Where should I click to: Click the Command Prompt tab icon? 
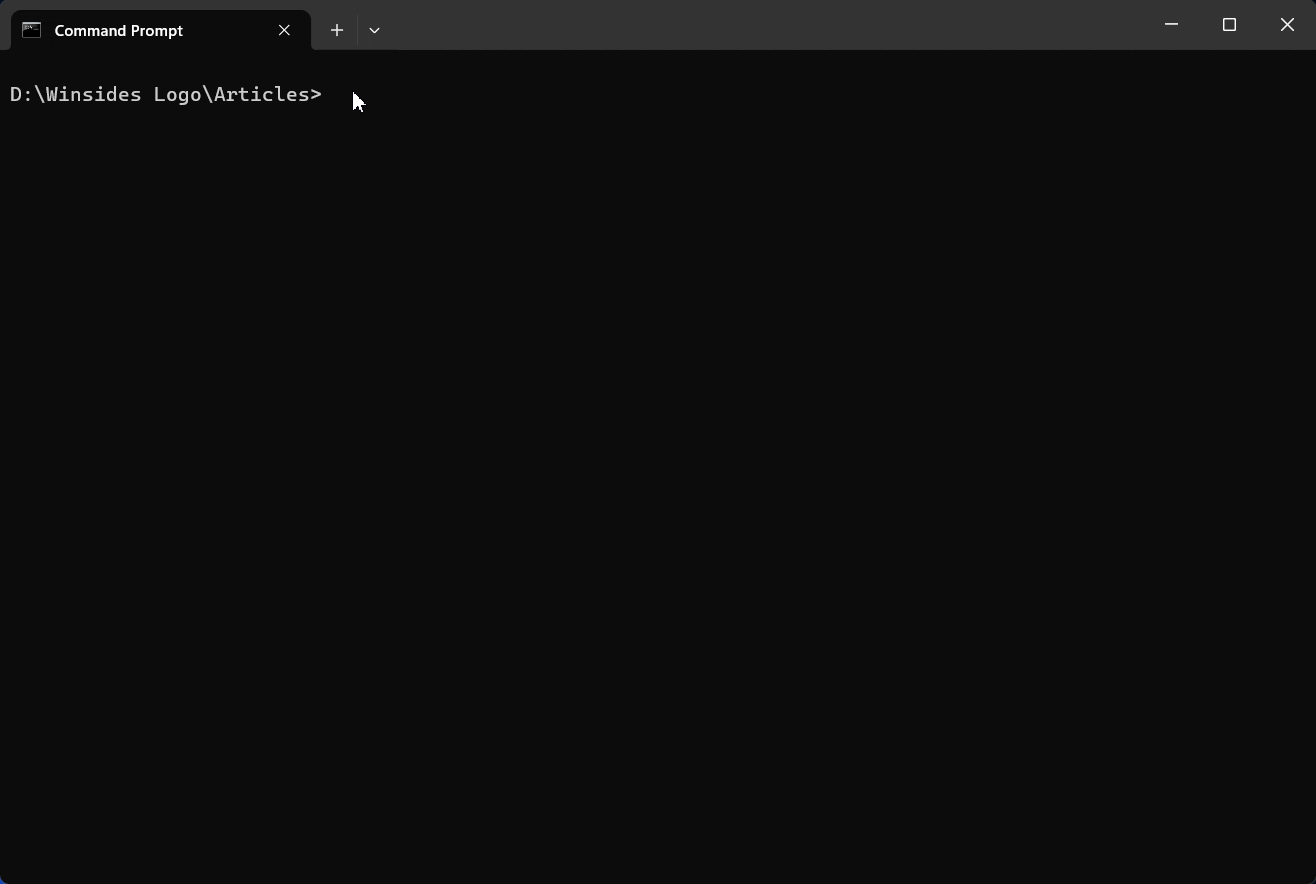32,30
